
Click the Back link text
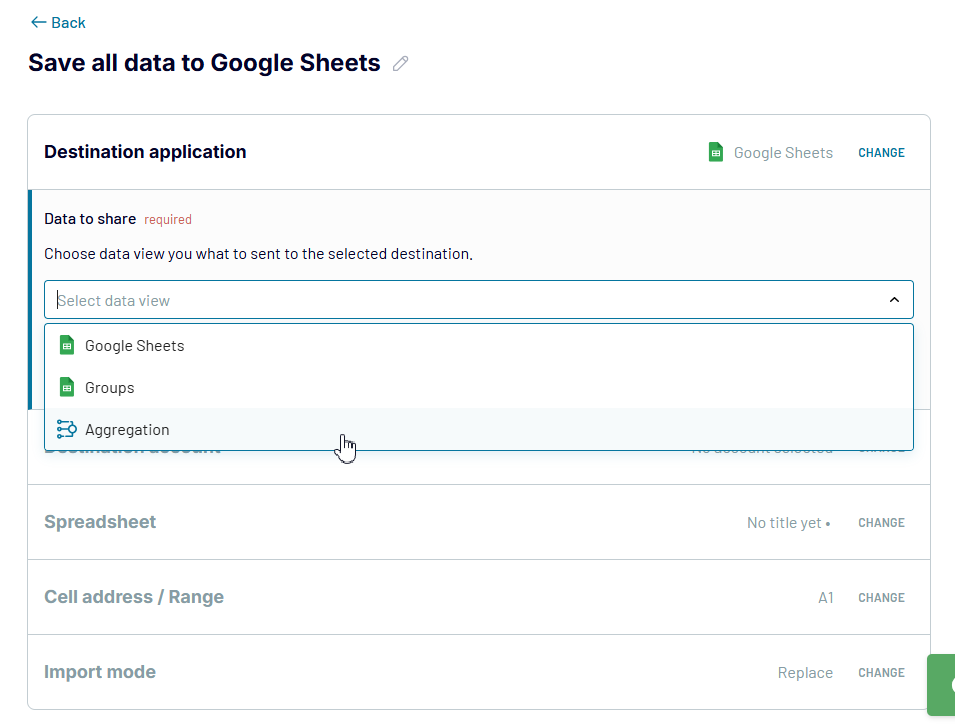coord(69,22)
